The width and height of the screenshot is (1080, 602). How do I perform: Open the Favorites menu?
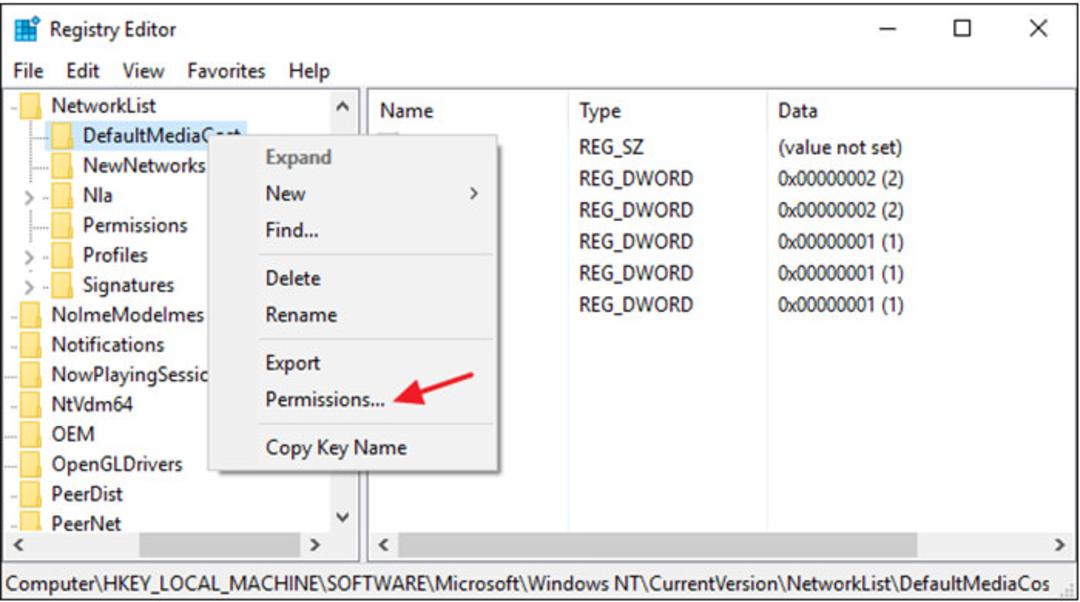pyautogui.click(x=226, y=71)
